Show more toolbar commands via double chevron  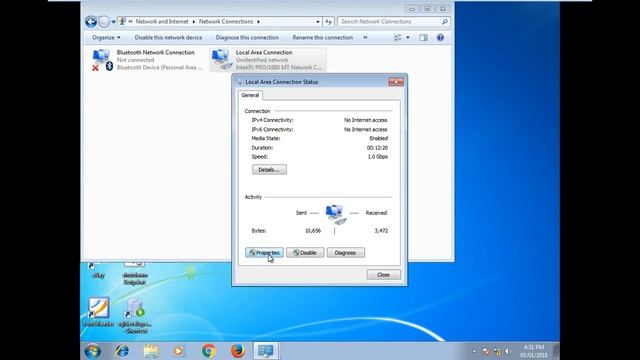coord(365,38)
